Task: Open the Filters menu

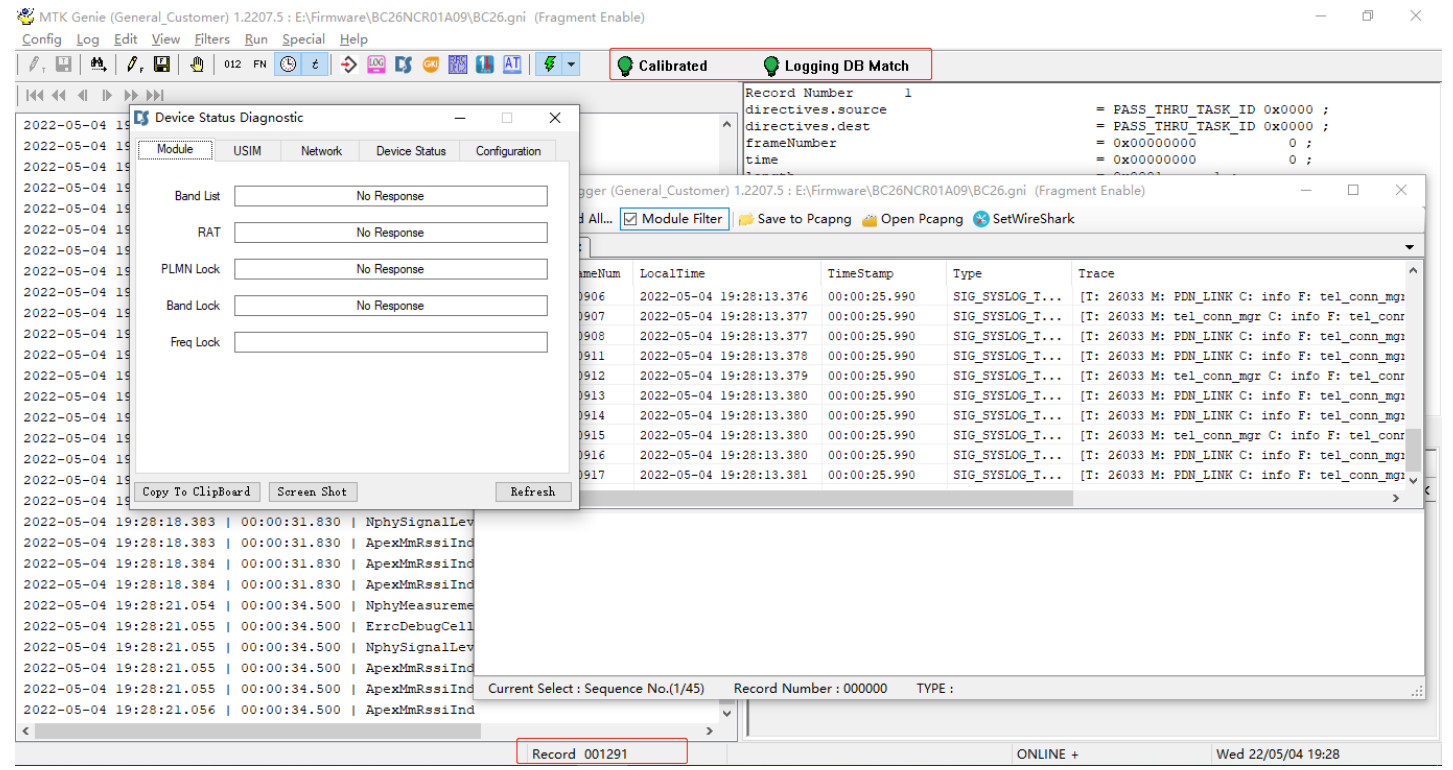Action: [212, 39]
